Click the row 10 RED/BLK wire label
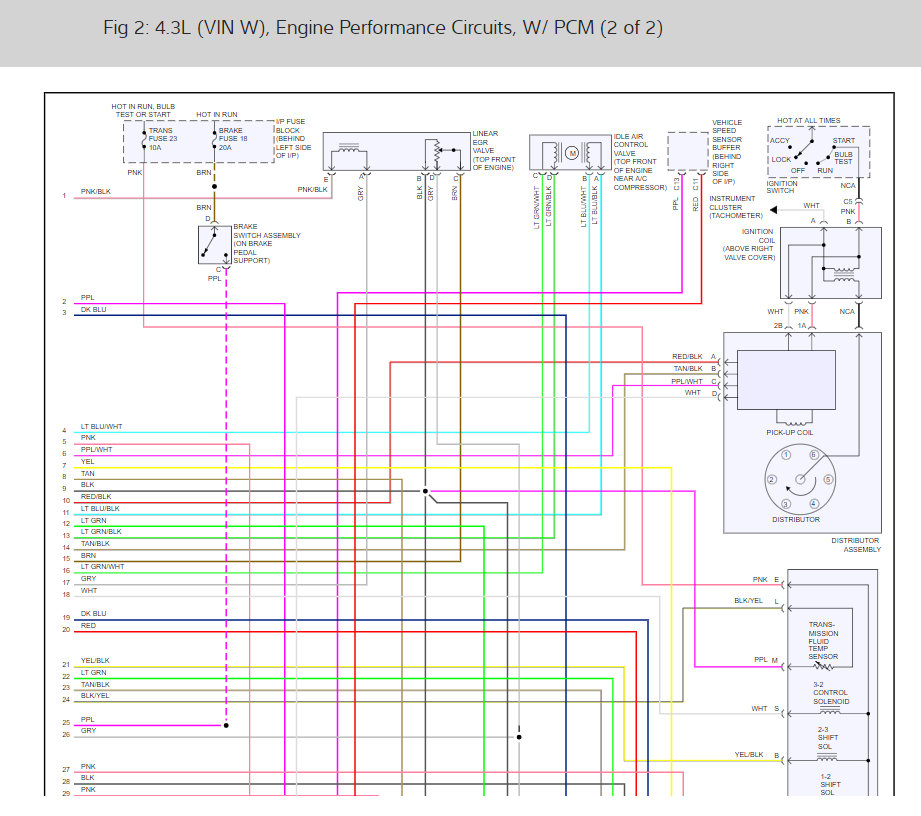 tap(96, 496)
